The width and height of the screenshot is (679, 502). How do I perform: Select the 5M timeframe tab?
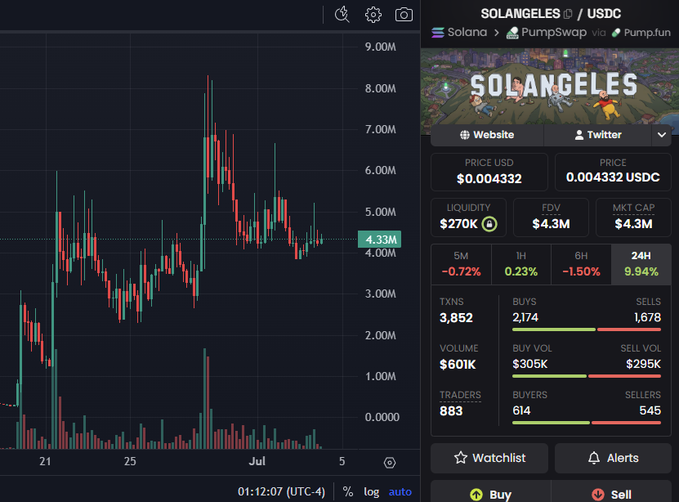pyautogui.click(x=461, y=264)
